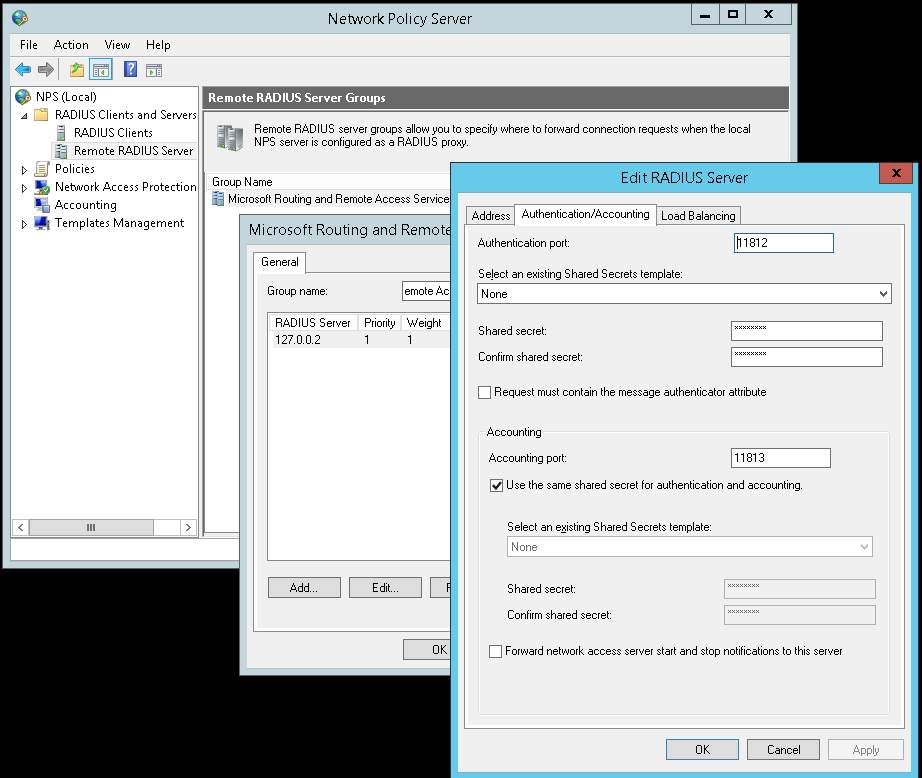Click the Group name field
922x778 pixels.
coord(426,291)
